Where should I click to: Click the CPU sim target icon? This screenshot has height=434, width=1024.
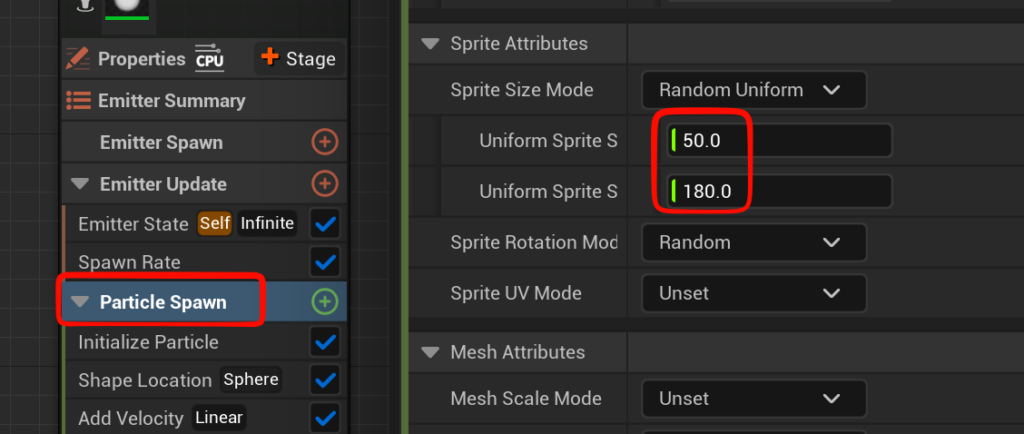pos(210,58)
